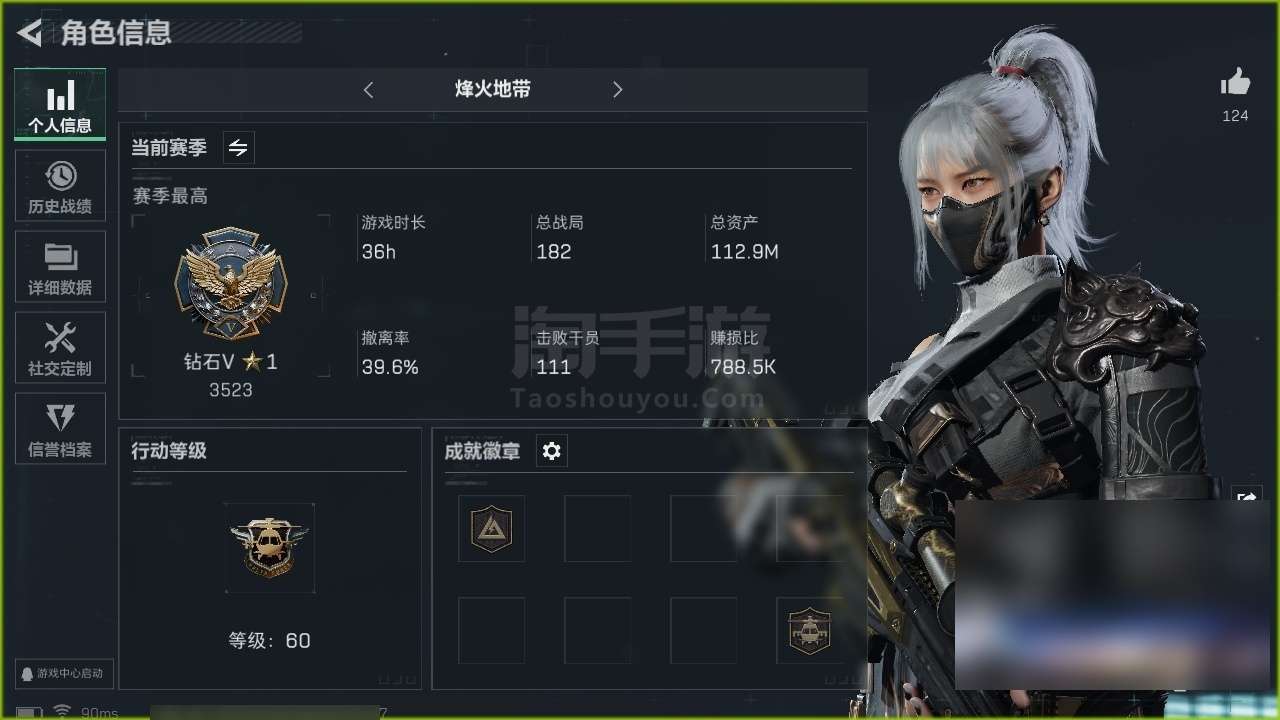1280x720 pixels.
Task: Select the first triangle achievement badge
Action: point(491,528)
